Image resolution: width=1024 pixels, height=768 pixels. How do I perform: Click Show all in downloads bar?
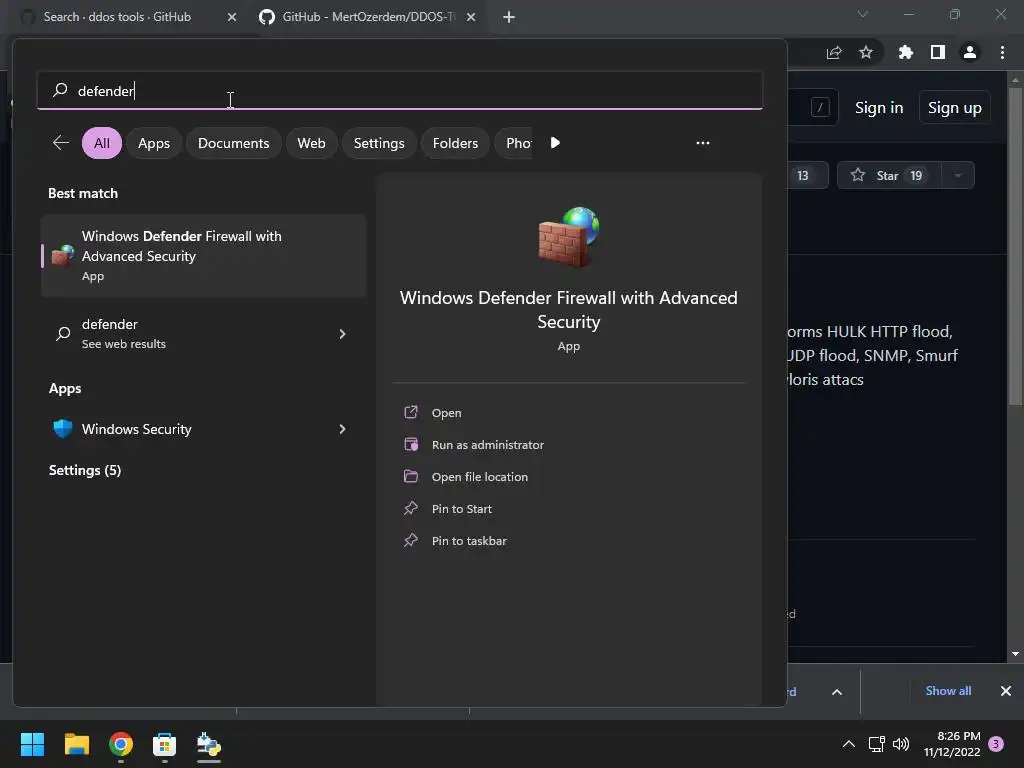click(x=948, y=691)
